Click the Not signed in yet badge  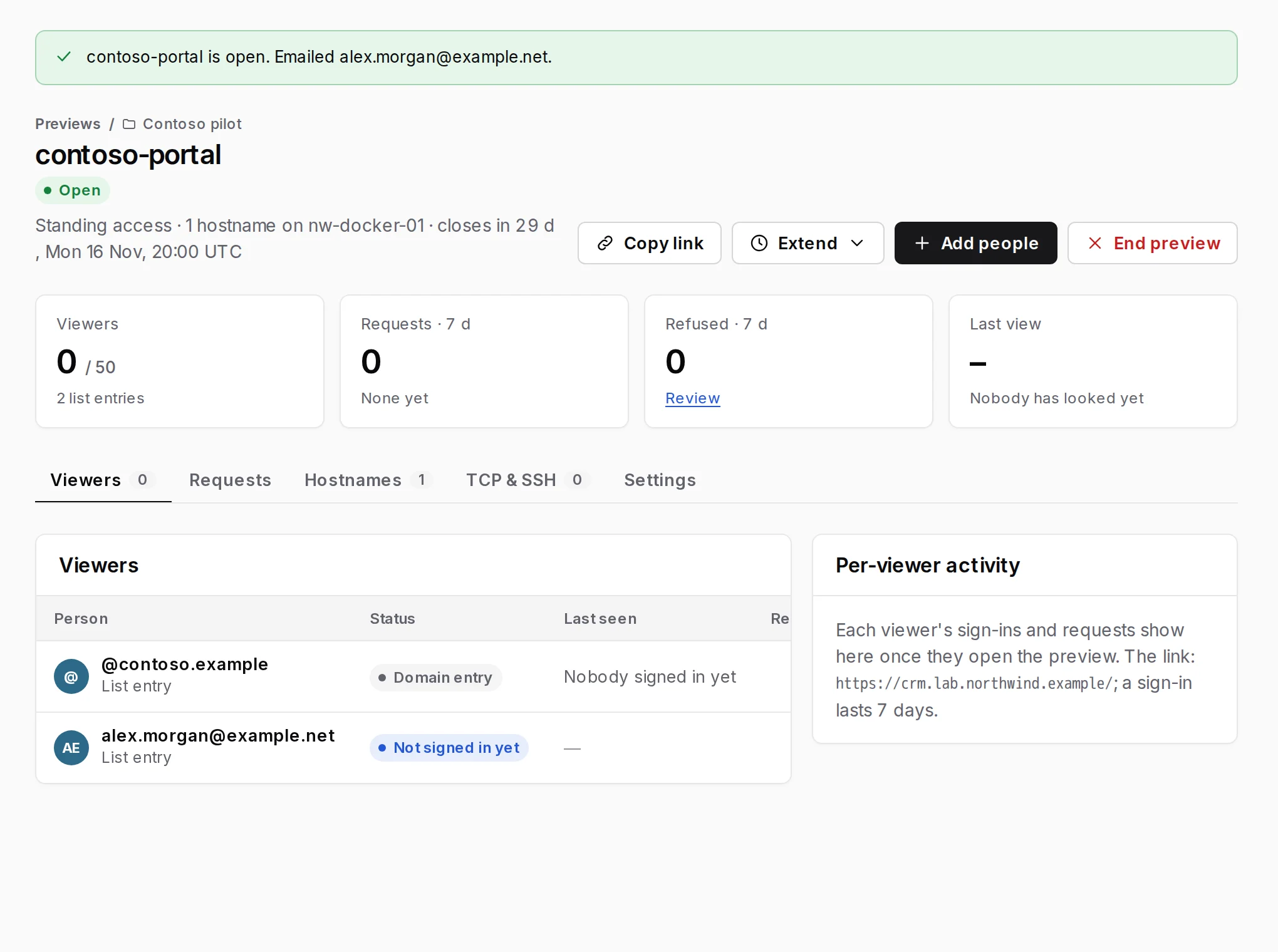(x=449, y=748)
